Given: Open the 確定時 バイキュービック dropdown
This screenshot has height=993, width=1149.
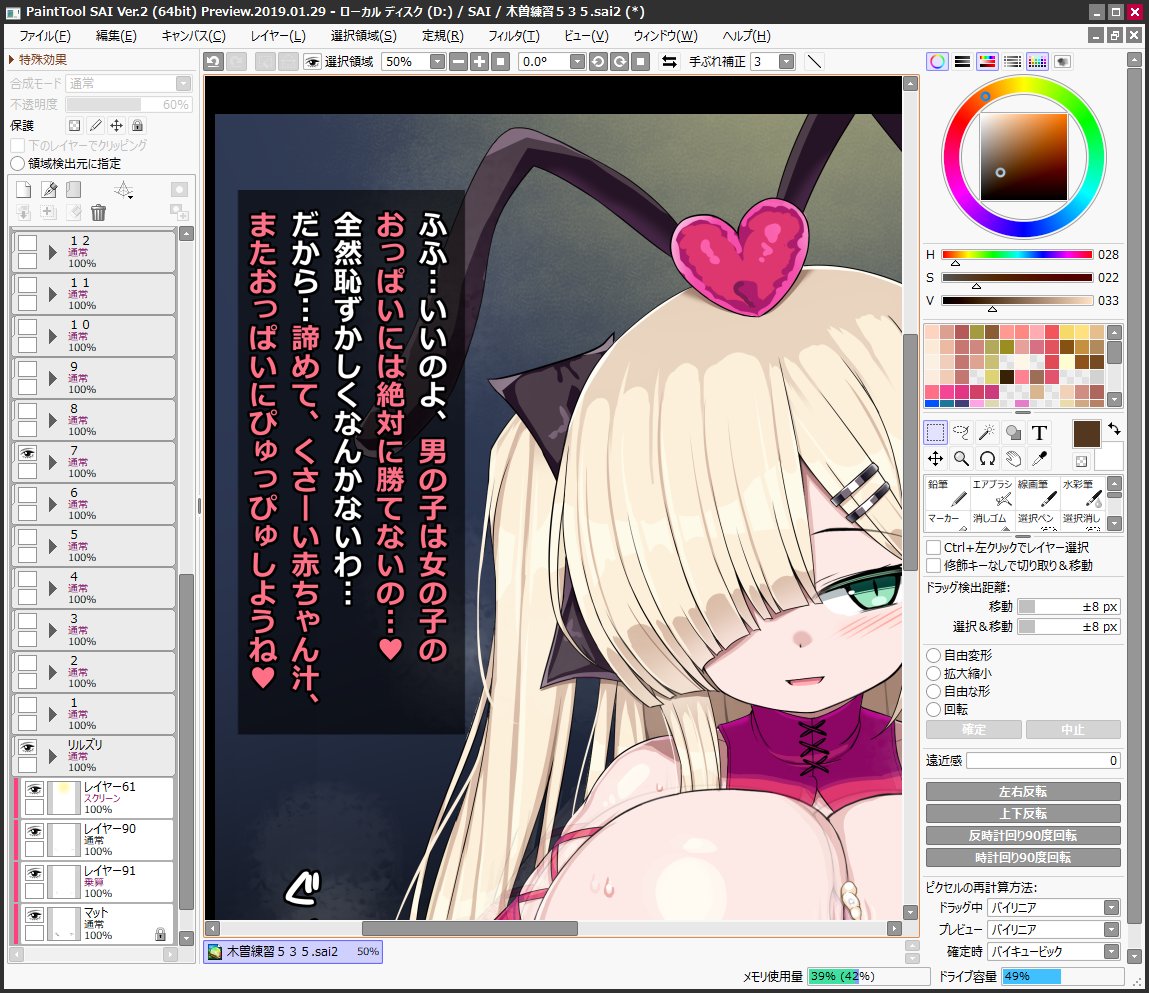Looking at the screenshot, I should click(x=1112, y=952).
